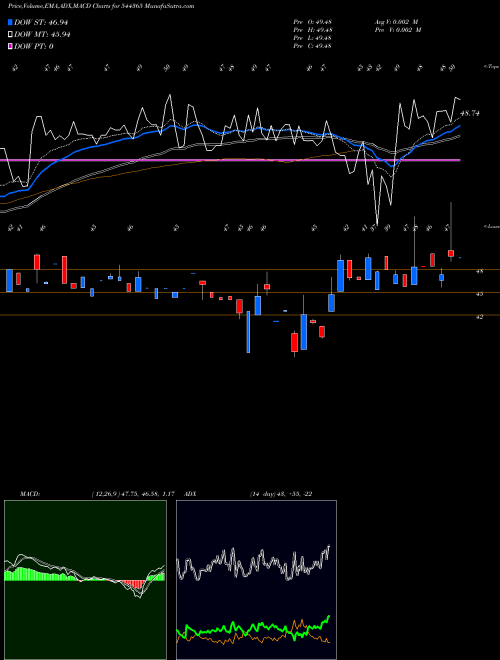Click the 'Pre O: 49.48' value
500x660 pixels.
[313, 22]
